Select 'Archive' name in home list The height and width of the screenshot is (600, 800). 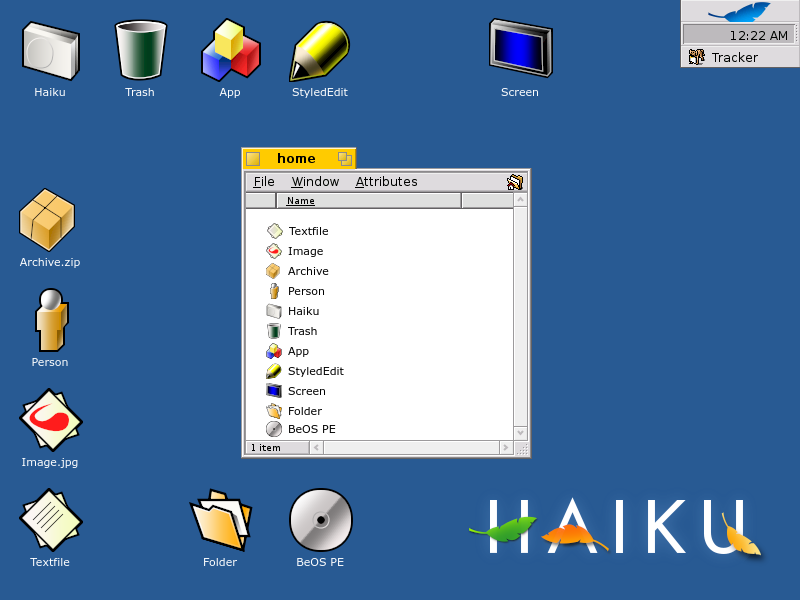coord(308,271)
